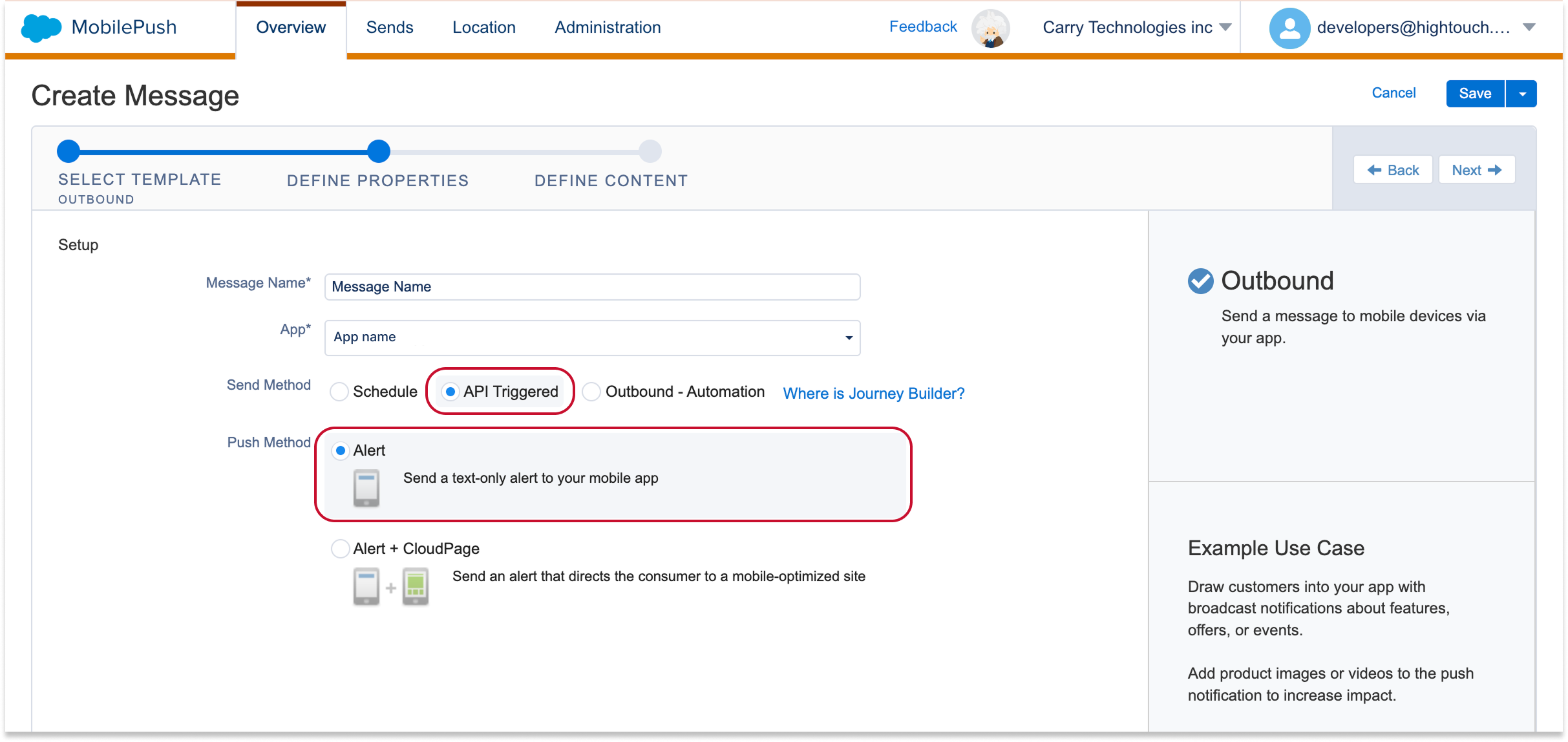Click the Define Content step circle

pos(650,151)
